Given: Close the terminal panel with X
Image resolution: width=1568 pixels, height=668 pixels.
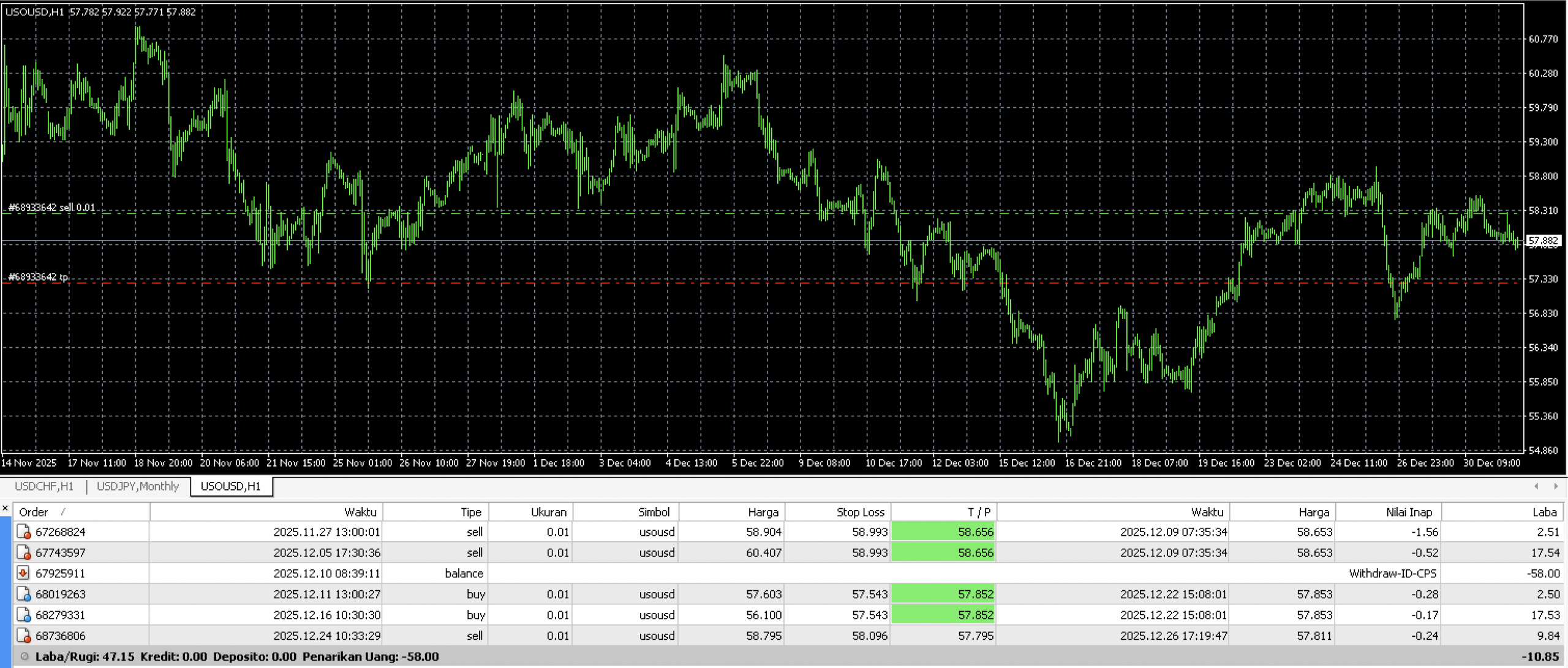Looking at the screenshot, I should [x=6, y=508].
